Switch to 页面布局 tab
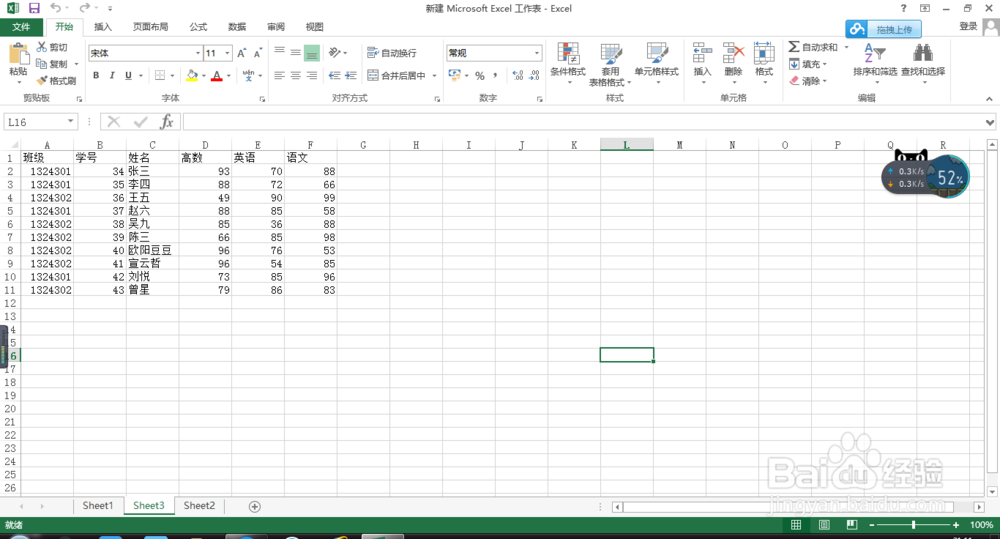The image size is (1000, 539). point(151,27)
